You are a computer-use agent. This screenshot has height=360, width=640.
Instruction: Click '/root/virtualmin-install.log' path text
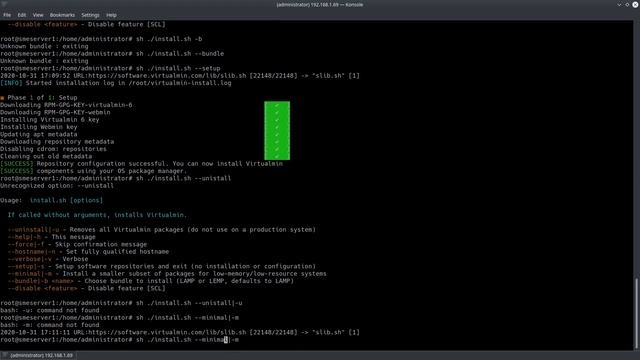(x=180, y=83)
